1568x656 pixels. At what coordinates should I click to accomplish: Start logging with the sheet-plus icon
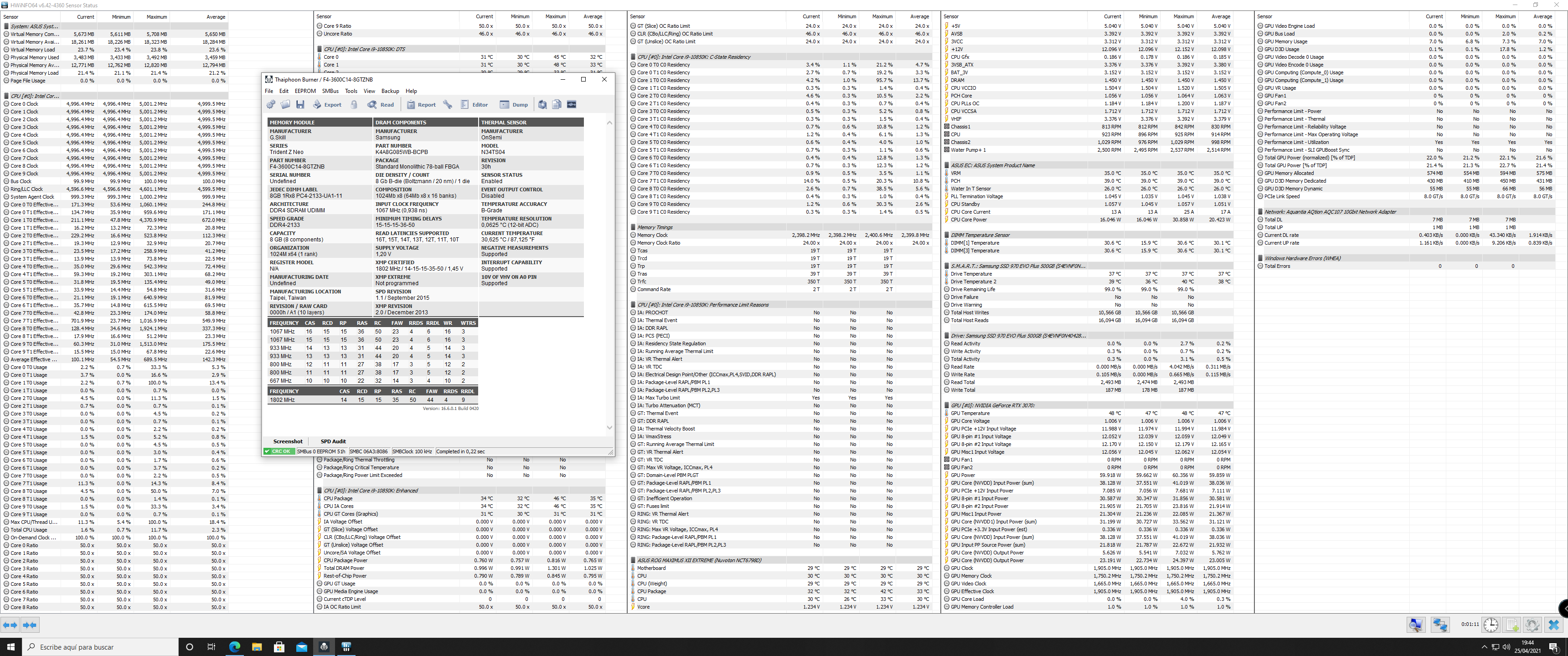click(1512, 625)
